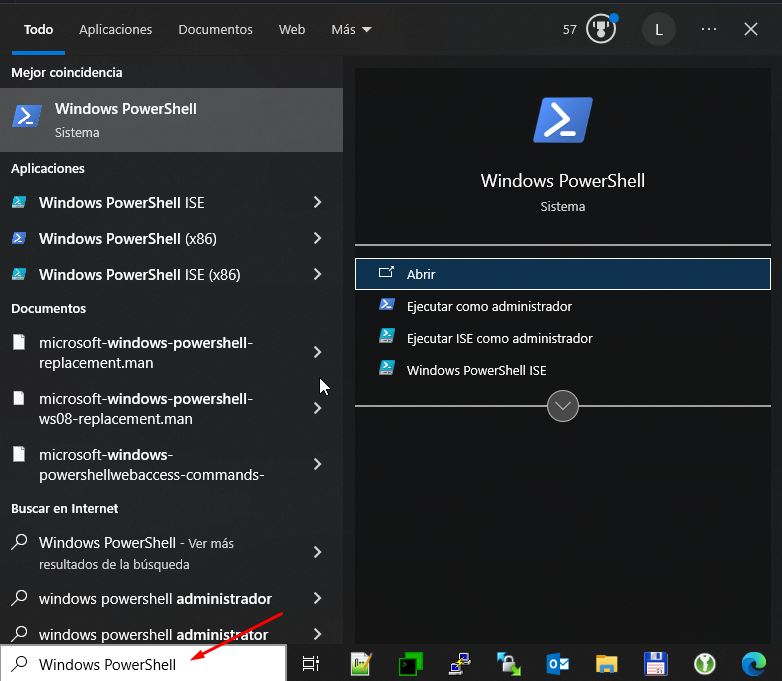782x681 pixels.
Task: Switch to the Todo tab
Action: point(38,29)
